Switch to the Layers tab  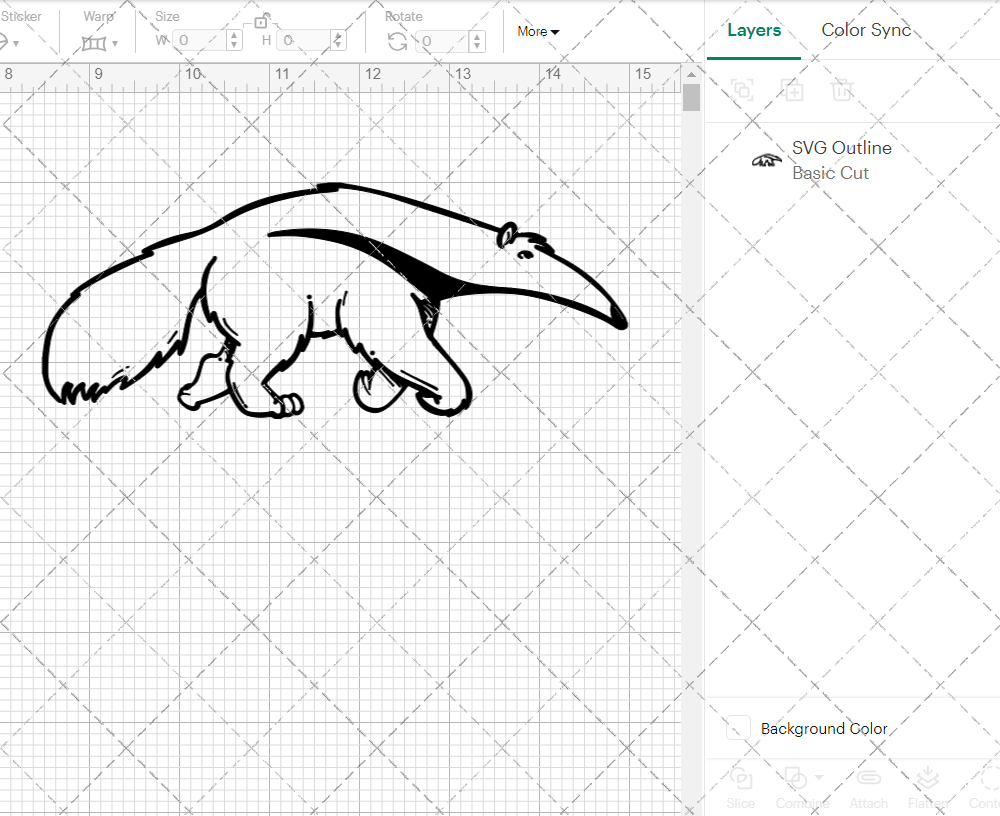(x=754, y=30)
